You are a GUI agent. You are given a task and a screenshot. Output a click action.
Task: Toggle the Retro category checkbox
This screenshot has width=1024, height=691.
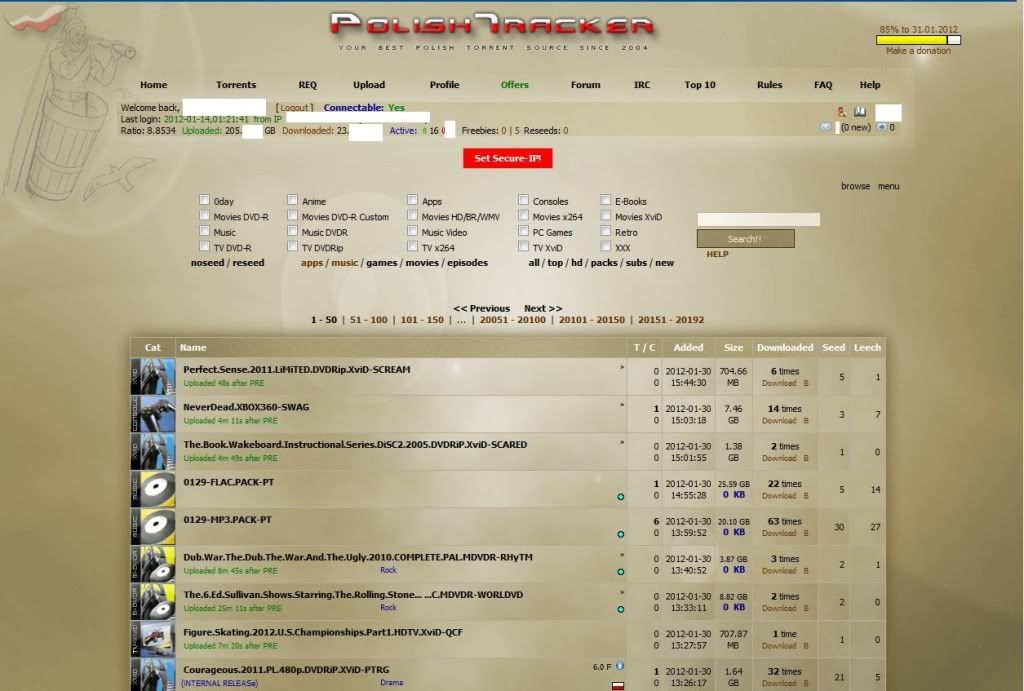pyautogui.click(x=606, y=231)
